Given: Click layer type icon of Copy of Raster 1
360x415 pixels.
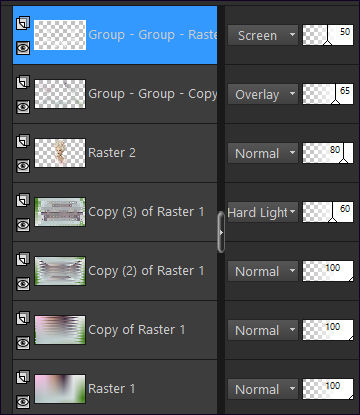Looking at the screenshot, I should [23, 318].
